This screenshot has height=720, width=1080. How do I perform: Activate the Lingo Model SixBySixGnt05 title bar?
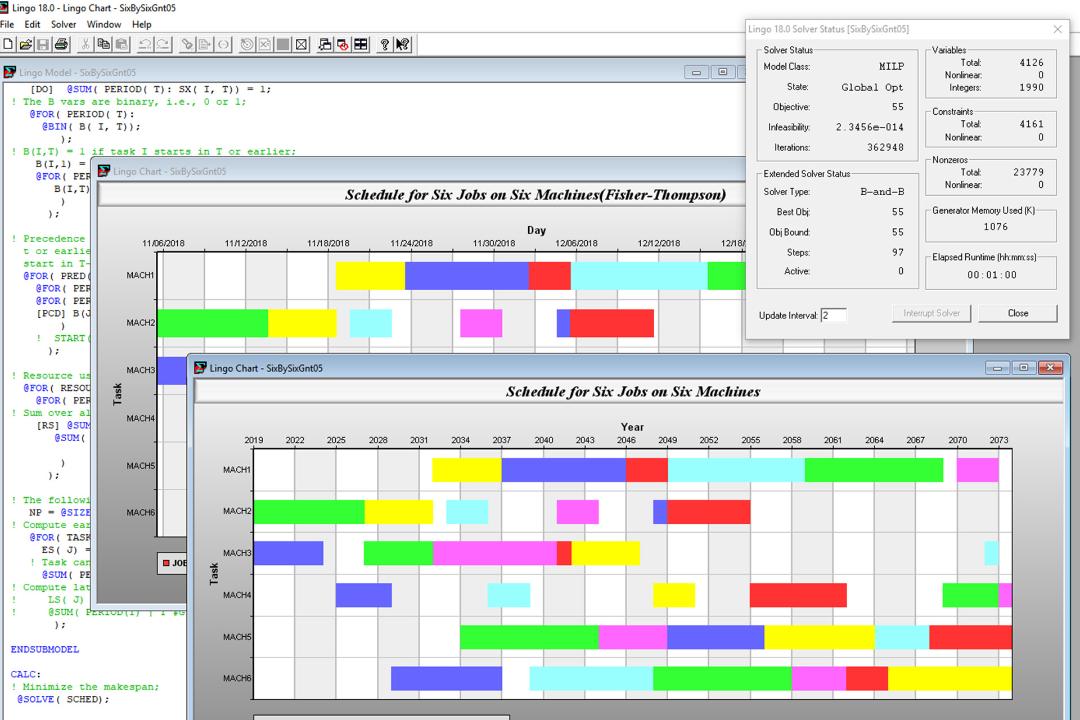coord(344,72)
